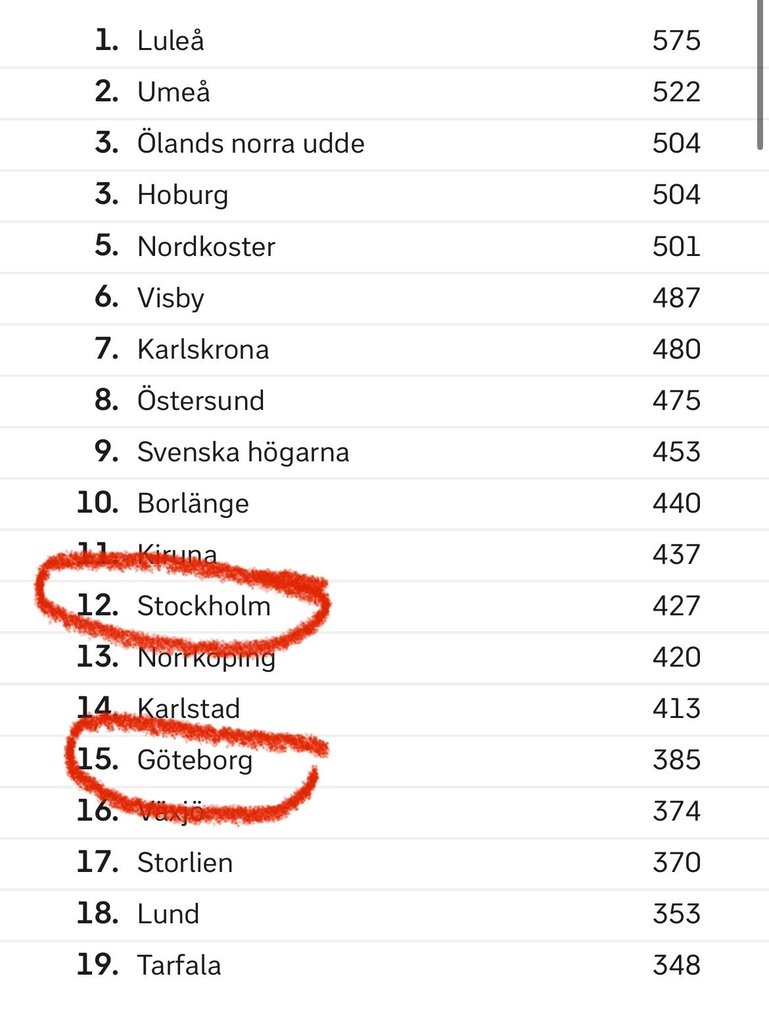Image resolution: width=769 pixels, height=1024 pixels.
Task: Click the Umeå list entry
Action: coord(384,92)
